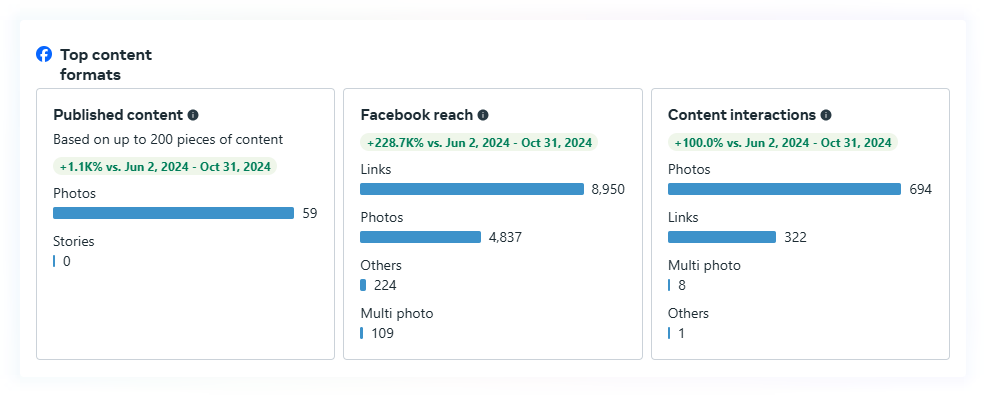Click the Others reach bar showing 224
This screenshot has height=416, width=1005.
pos(363,285)
